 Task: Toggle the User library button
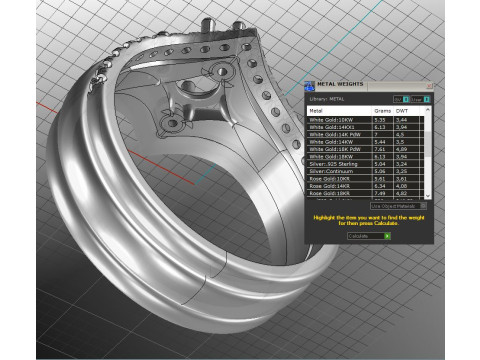point(420,99)
